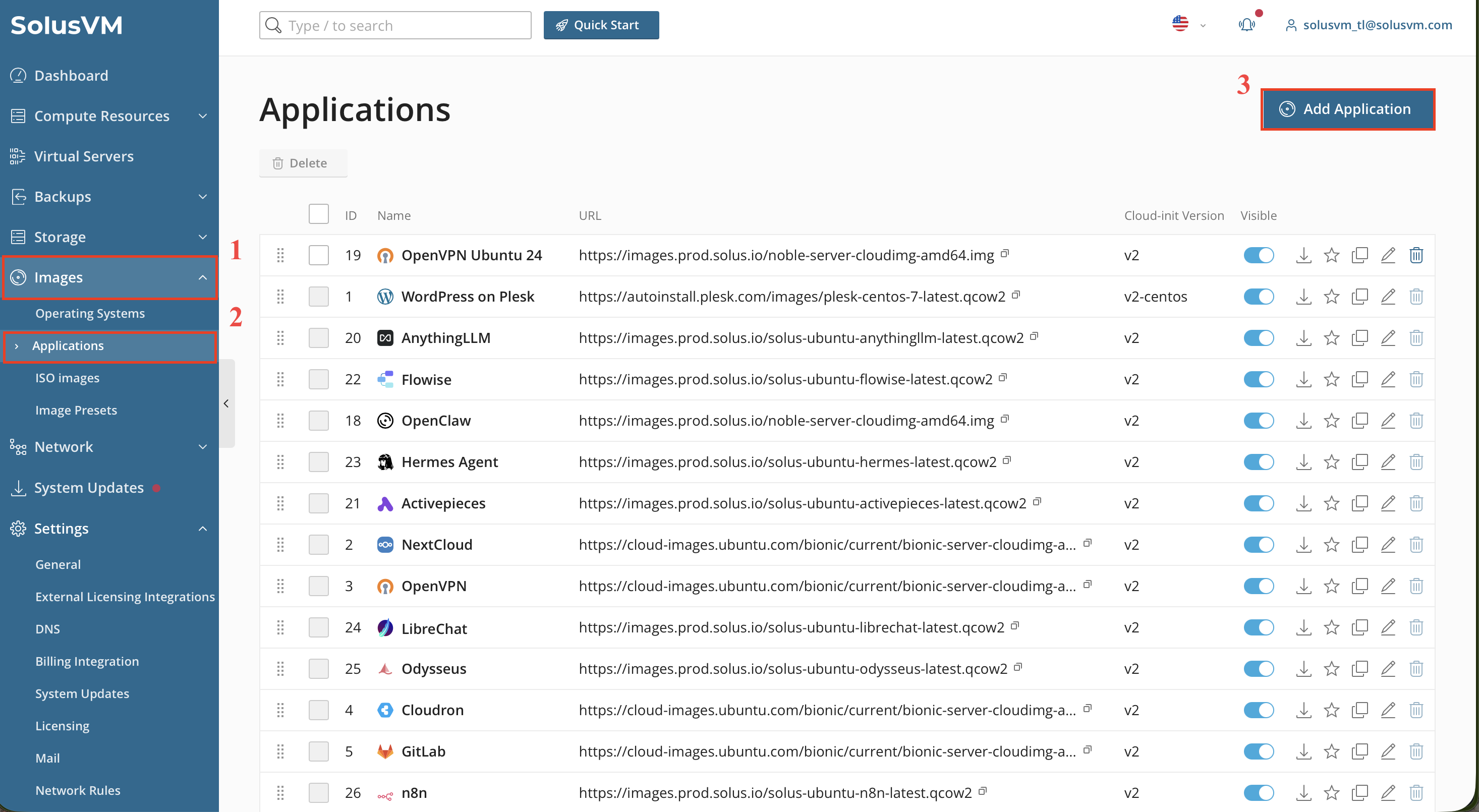The height and width of the screenshot is (812, 1479).
Task: Open ISO images section
Action: (67, 378)
